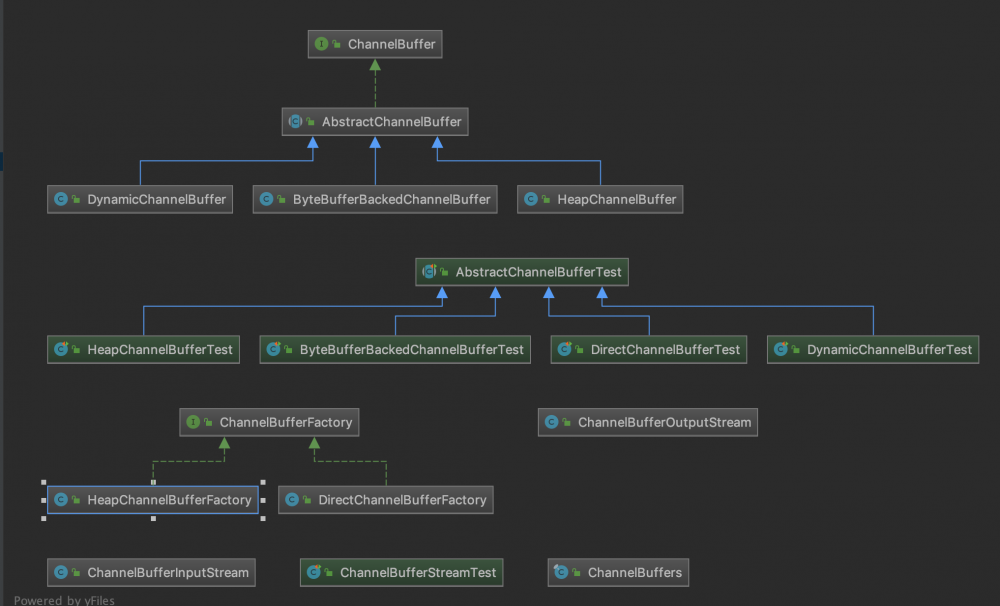This screenshot has width=1000, height=606.
Task: Click public visibility lock icon on ChannelBuffer
Action: (336, 44)
